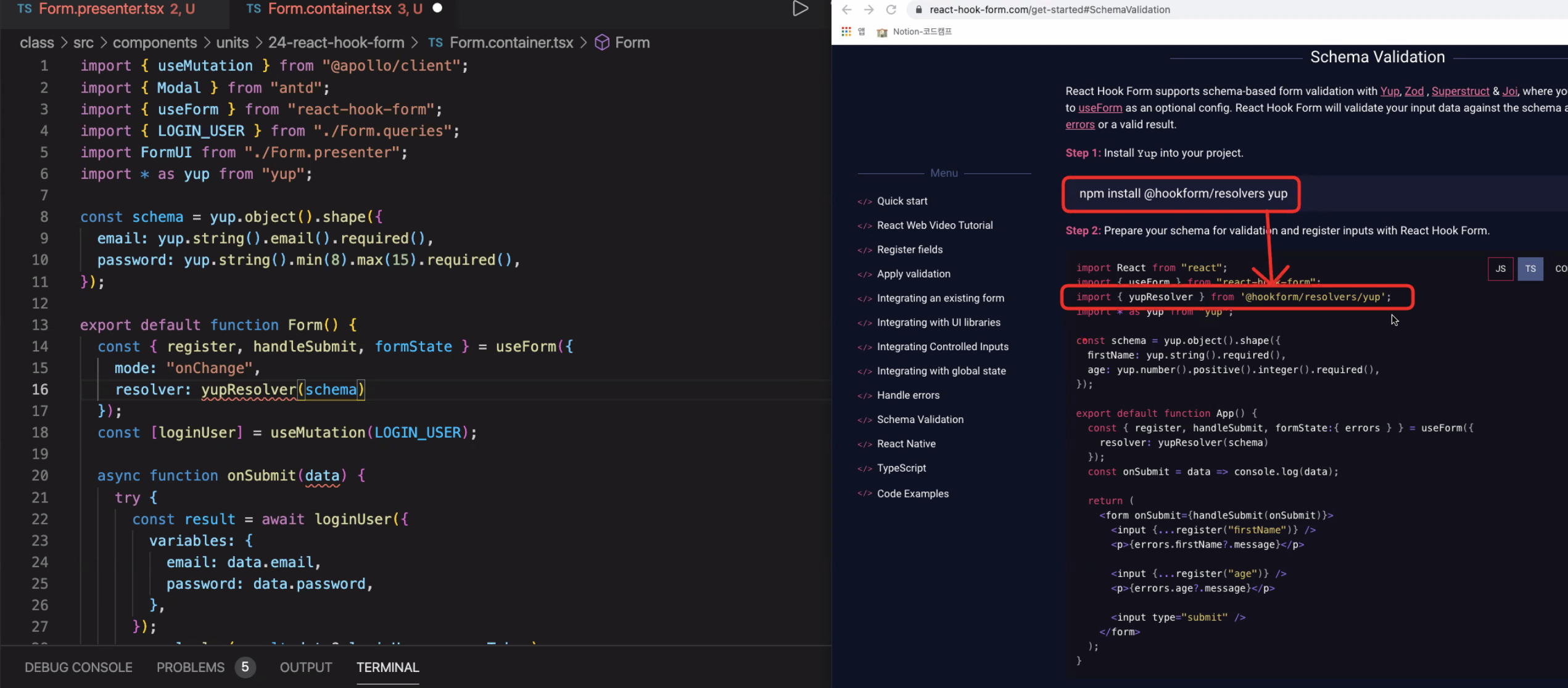Click browser forward arrow icon

point(869,9)
